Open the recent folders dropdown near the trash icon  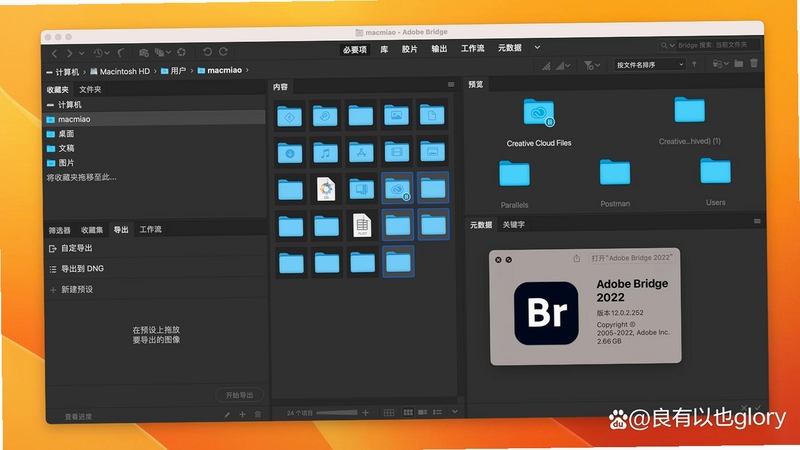pyautogui.click(x=720, y=64)
